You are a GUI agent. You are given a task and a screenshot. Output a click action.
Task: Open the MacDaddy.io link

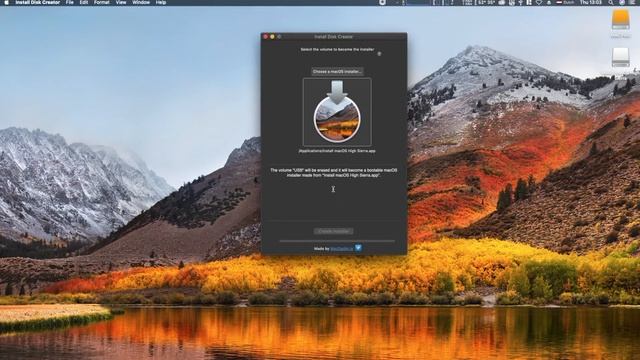tap(342, 248)
